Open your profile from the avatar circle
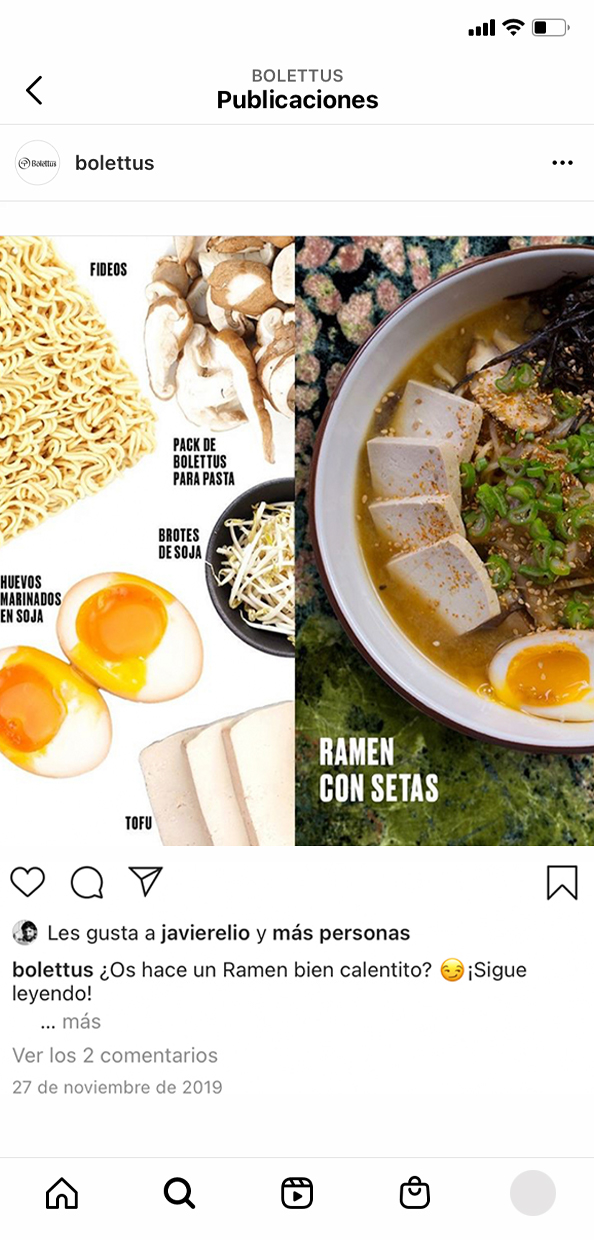Screen dimensions: 594x1240 533,1193
